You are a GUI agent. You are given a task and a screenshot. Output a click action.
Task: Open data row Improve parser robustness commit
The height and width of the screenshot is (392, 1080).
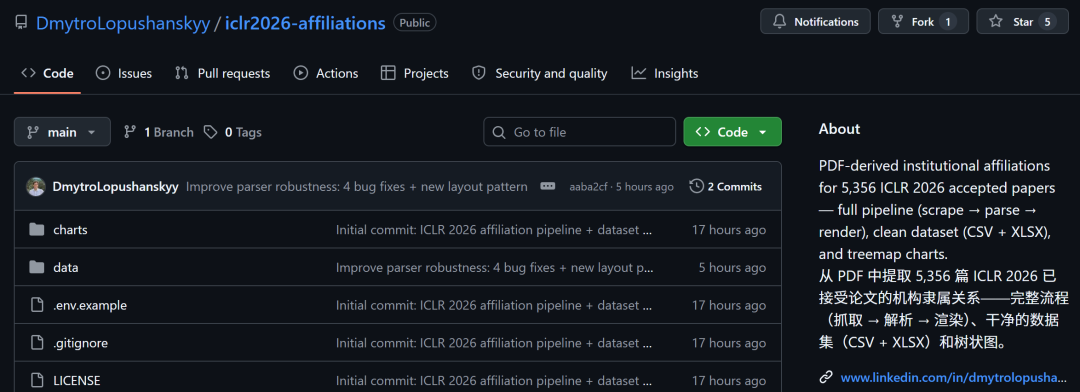(494, 267)
